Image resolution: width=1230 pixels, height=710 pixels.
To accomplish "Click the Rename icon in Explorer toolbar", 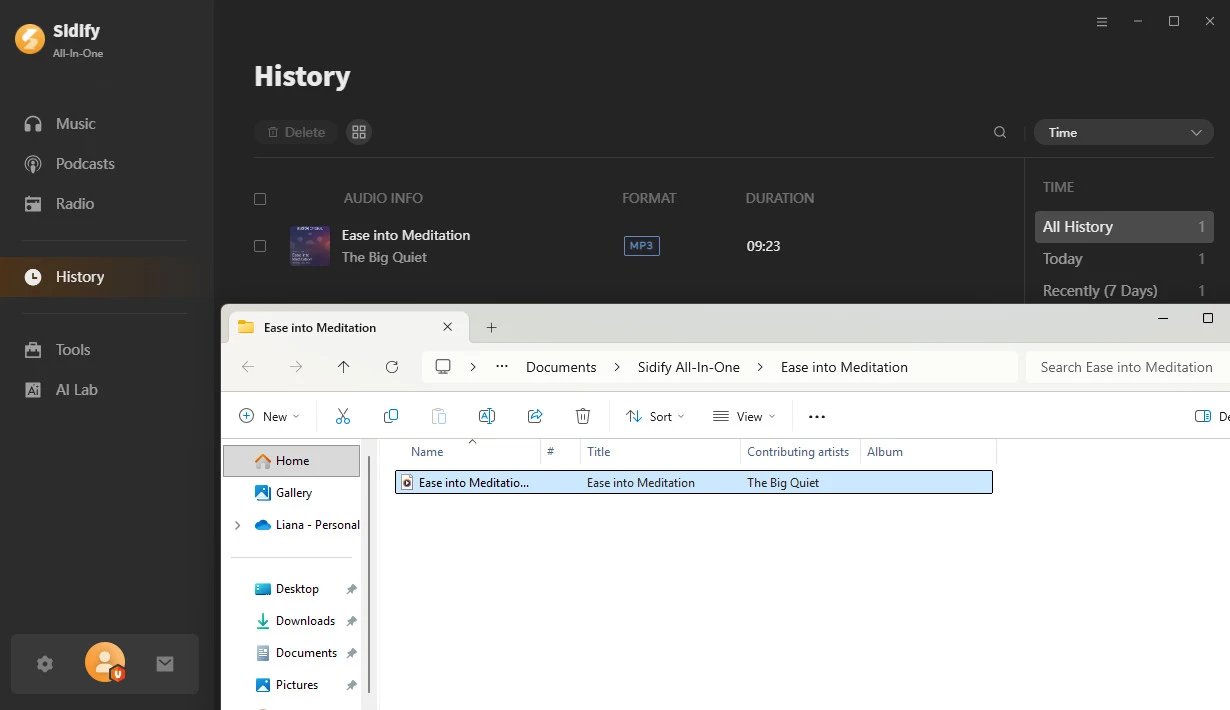I will 487,416.
